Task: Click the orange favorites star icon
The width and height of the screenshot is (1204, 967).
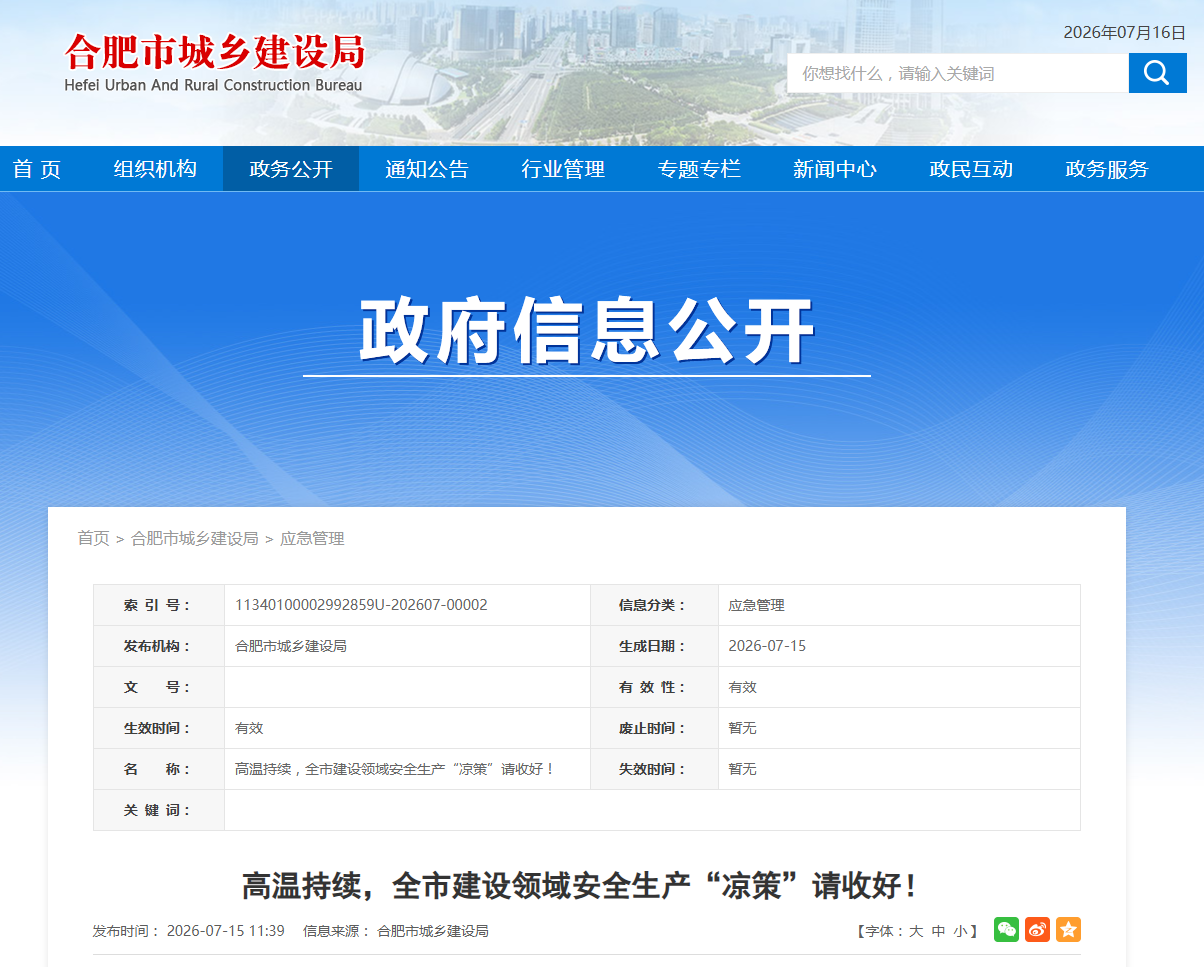Action: coord(1068,930)
